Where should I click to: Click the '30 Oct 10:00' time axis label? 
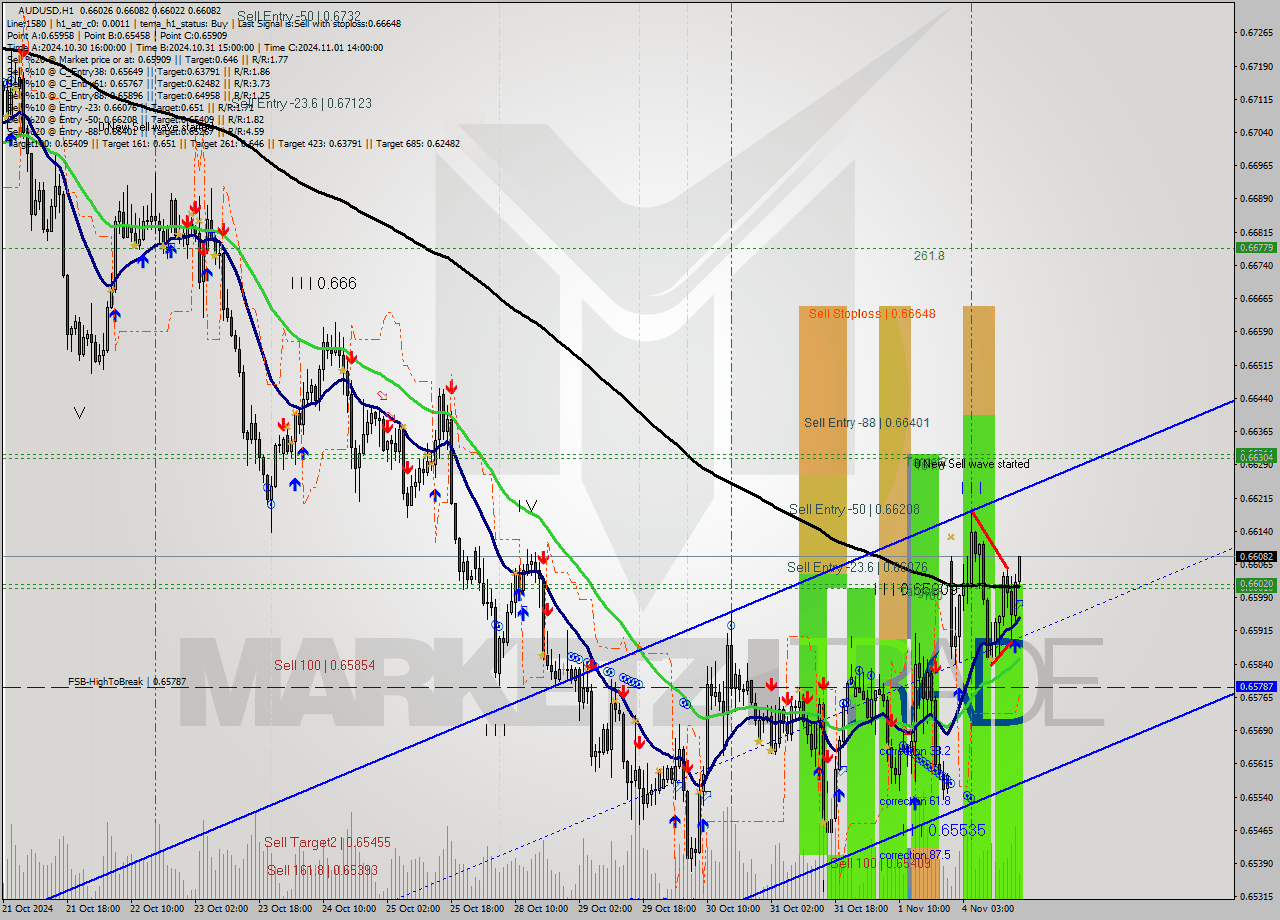733,909
